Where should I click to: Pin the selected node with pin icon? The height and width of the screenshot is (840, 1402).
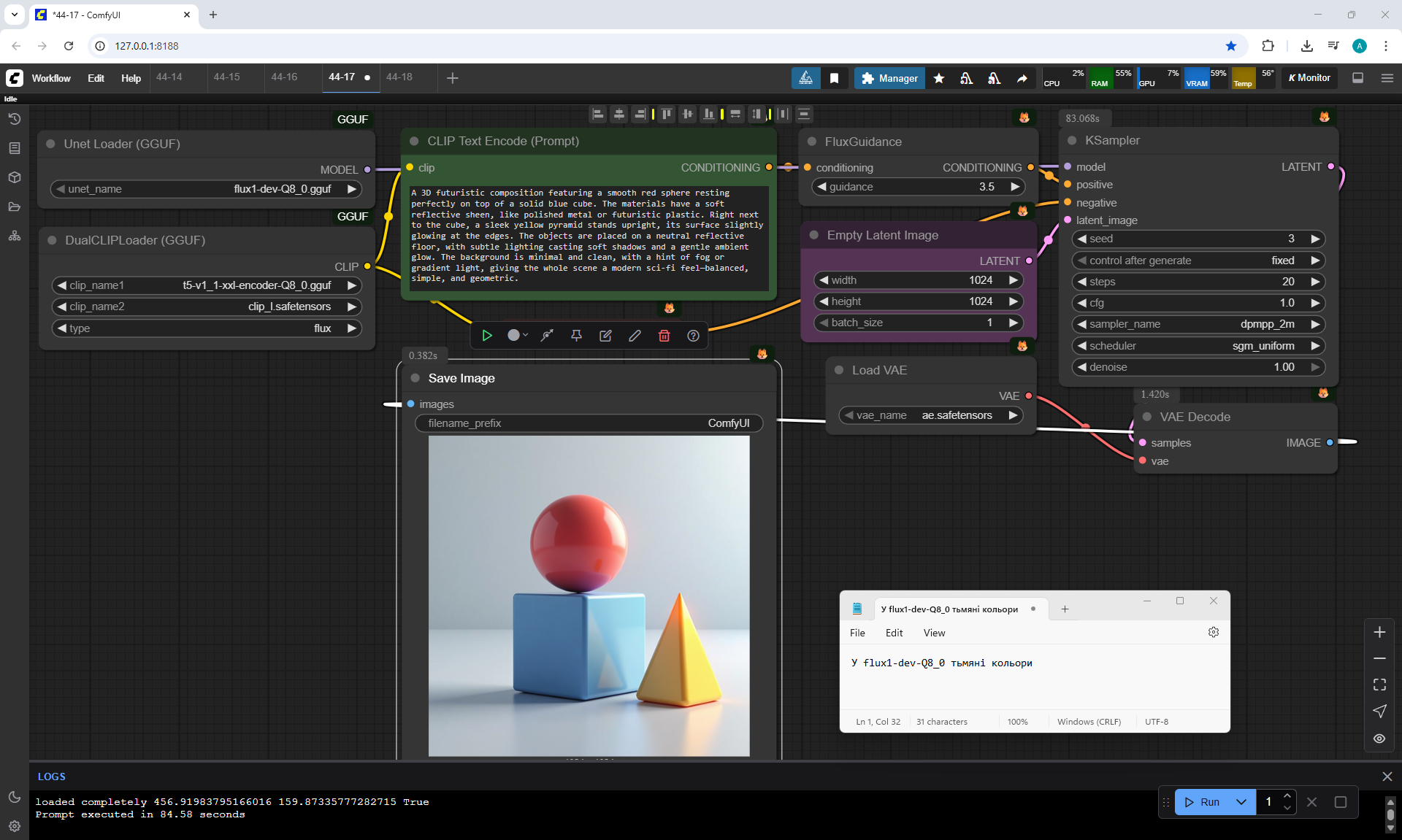[x=576, y=336]
